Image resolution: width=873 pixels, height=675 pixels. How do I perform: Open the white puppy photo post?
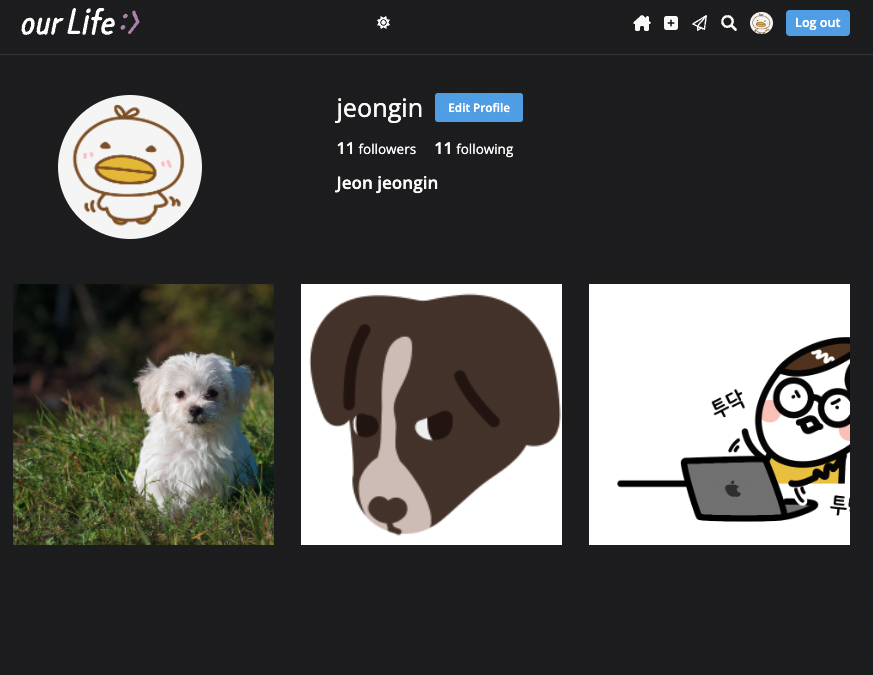(144, 414)
